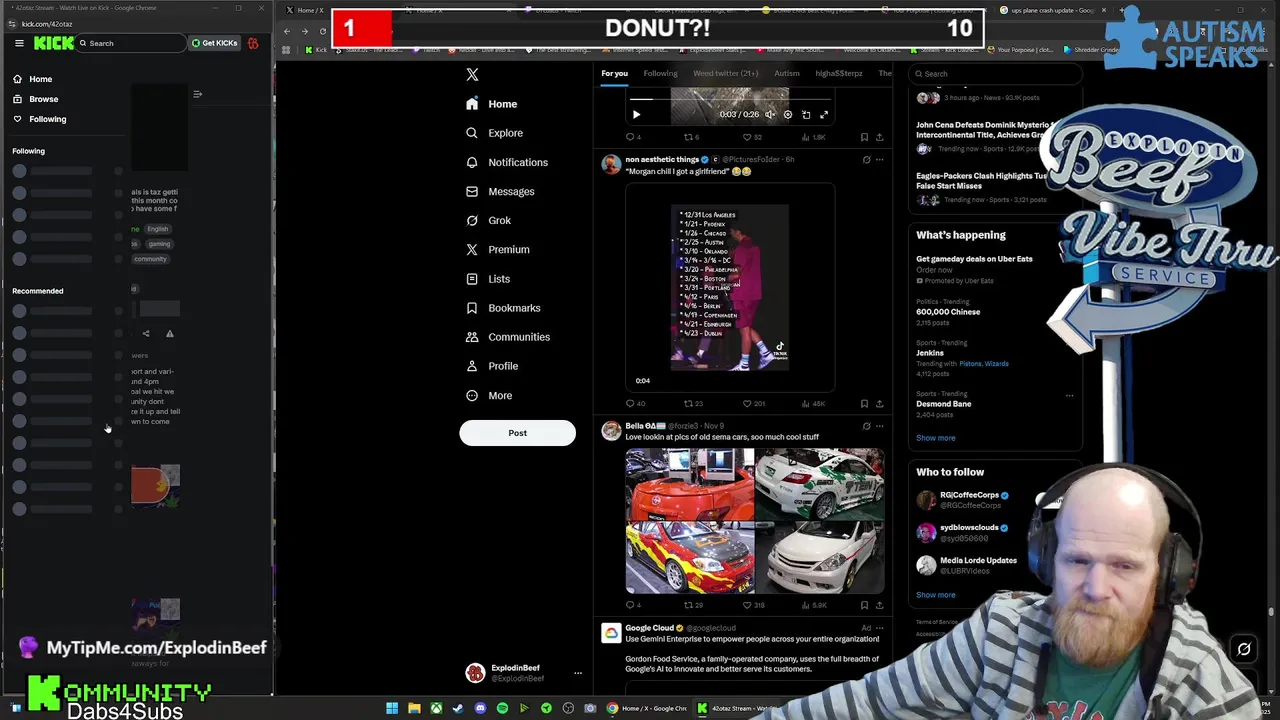The image size is (1280, 720).
Task: Bookmark the non aesthetic things post
Action: pos(864,404)
